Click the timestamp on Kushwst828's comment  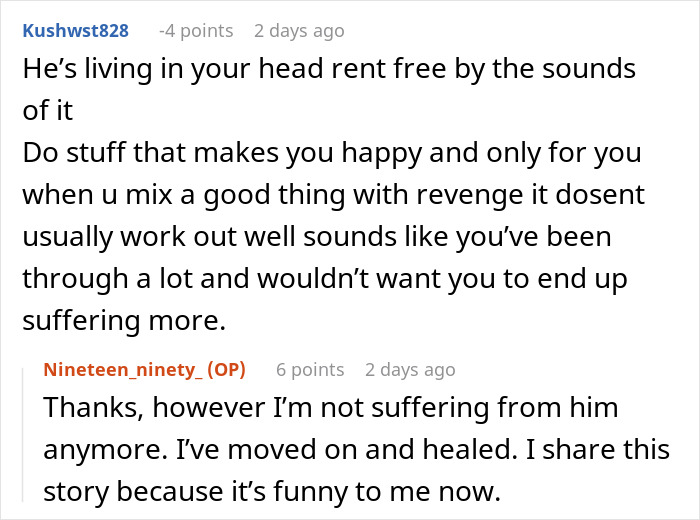(x=299, y=30)
